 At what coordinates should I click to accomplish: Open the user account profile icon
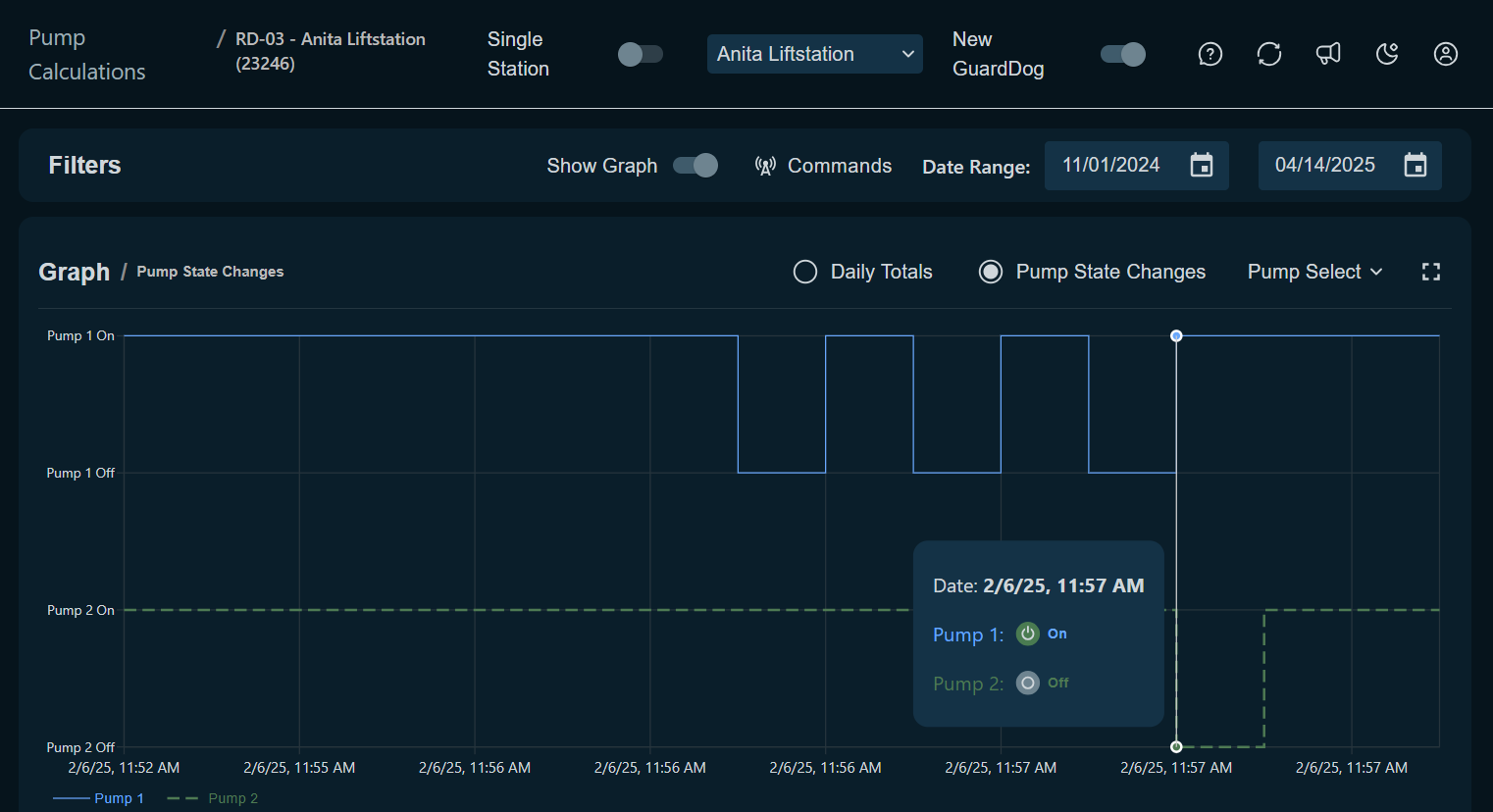1446,54
